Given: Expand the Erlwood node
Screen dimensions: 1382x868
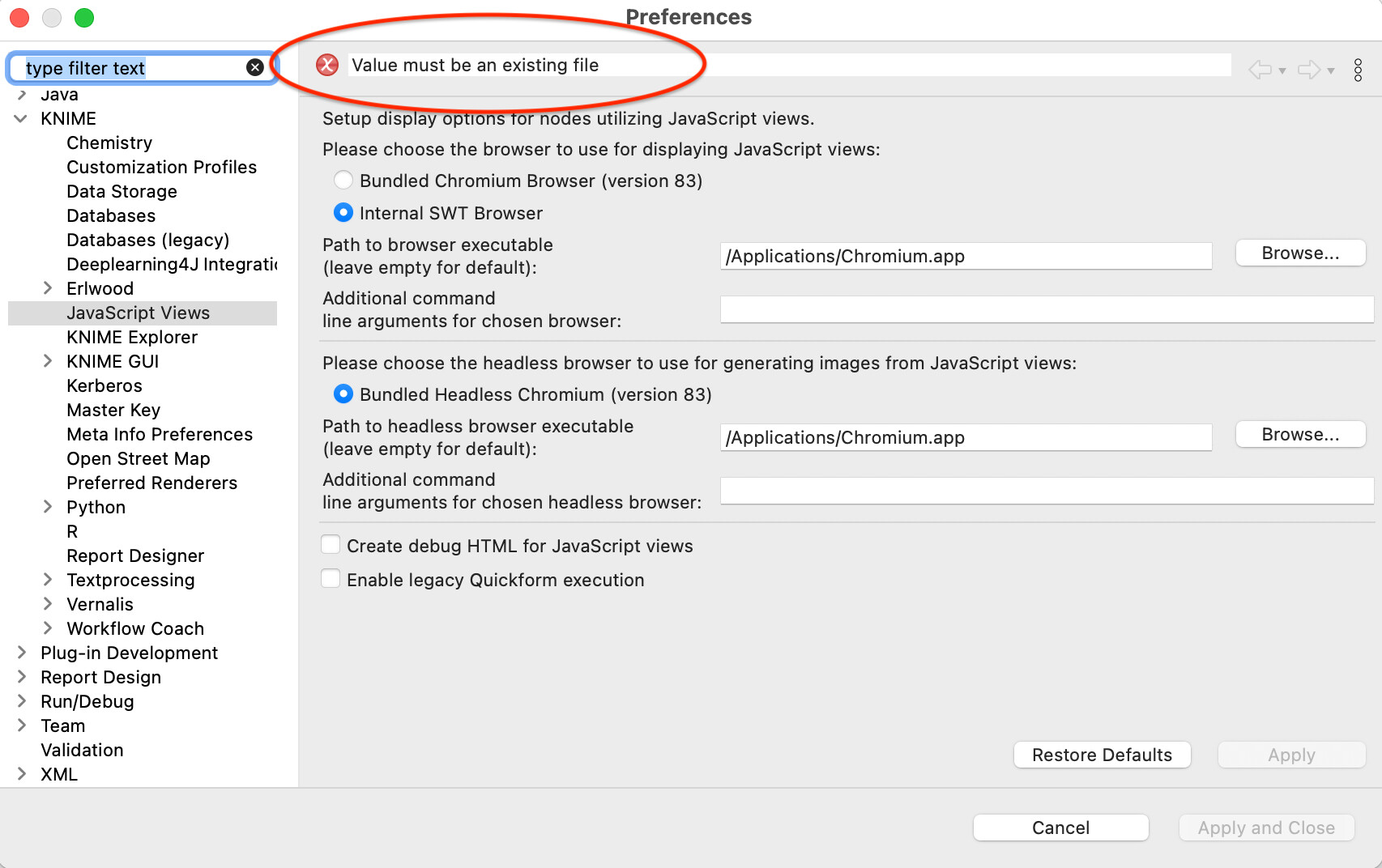Looking at the screenshot, I should click(48, 287).
